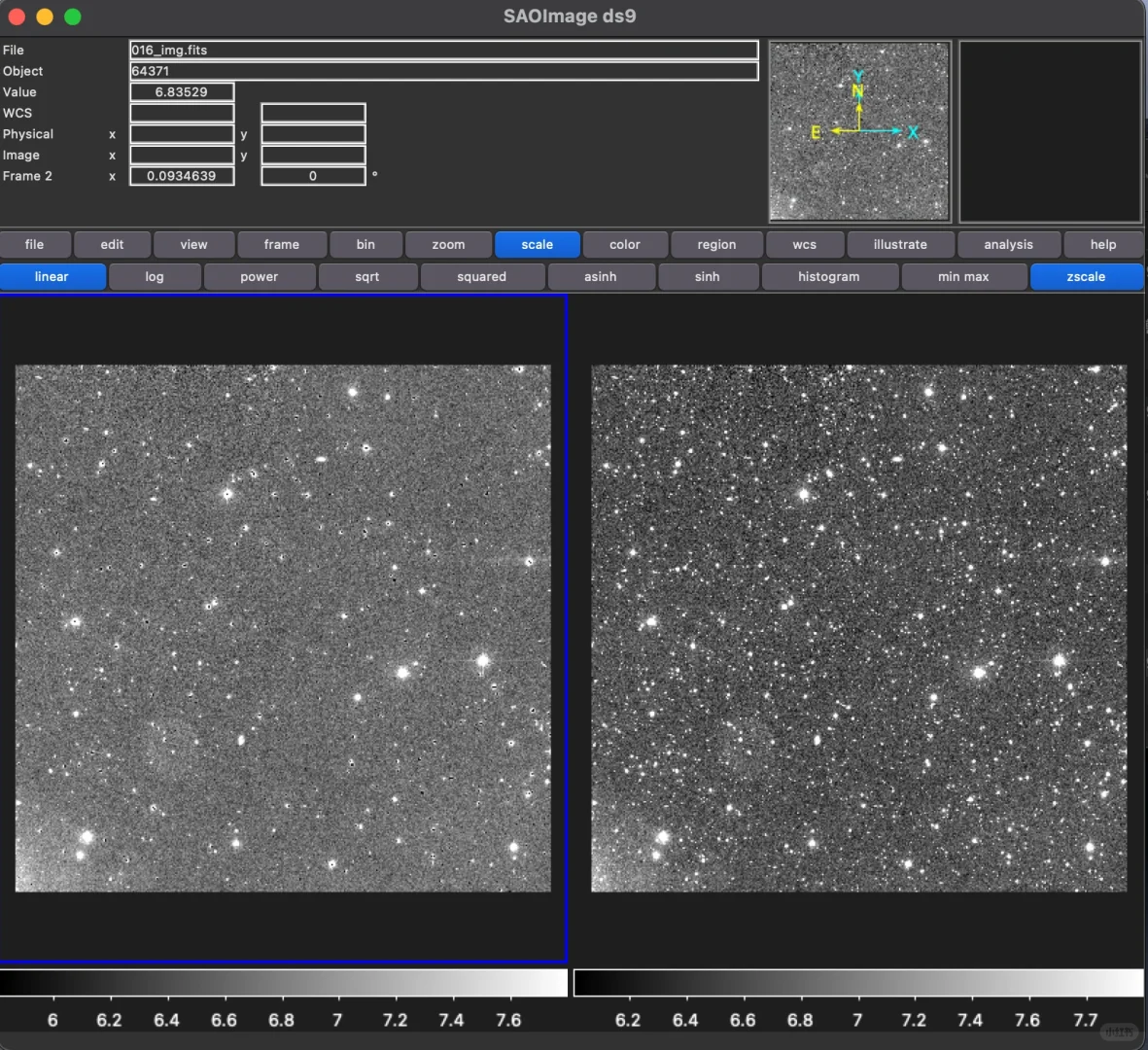
Task: Open the region button menu
Action: pyautogui.click(x=716, y=245)
